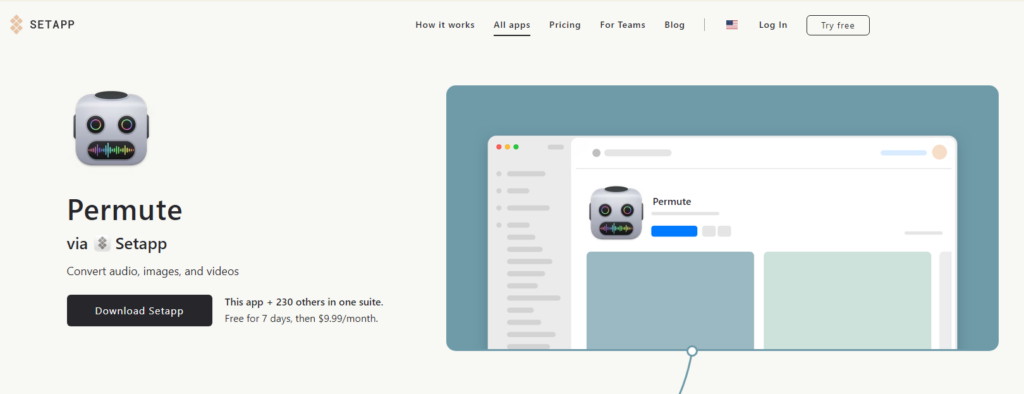Select For Teams in navigation

tap(622, 25)
